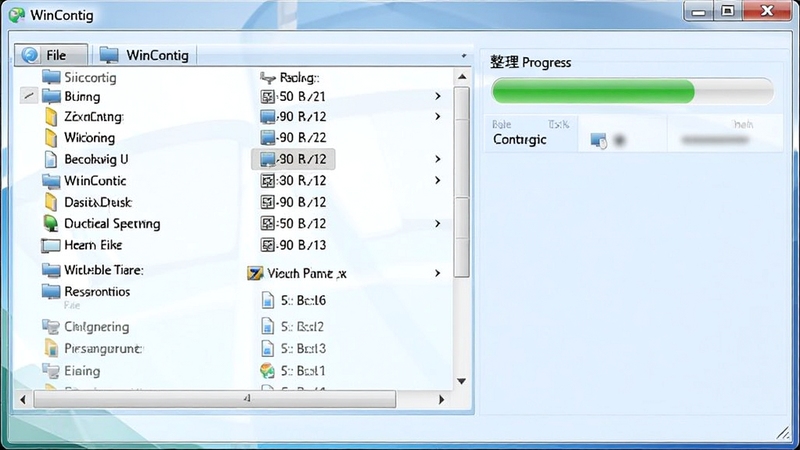Expand the Viouth Pame .x submenu arrow
Viewport: 800px width, 450px height.
tap(438, 273)
